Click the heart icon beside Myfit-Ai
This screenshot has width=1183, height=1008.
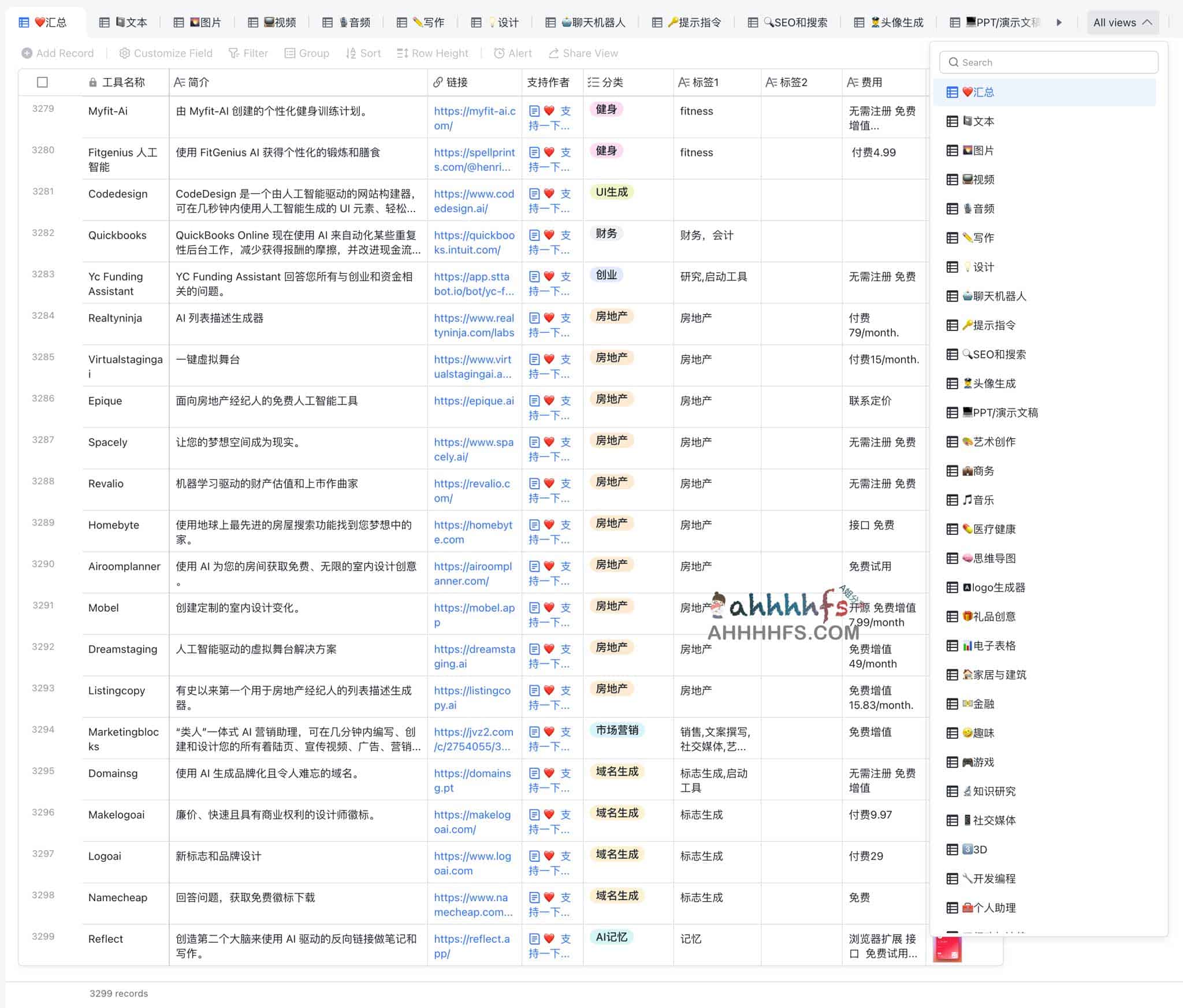(x=549, y=110)
